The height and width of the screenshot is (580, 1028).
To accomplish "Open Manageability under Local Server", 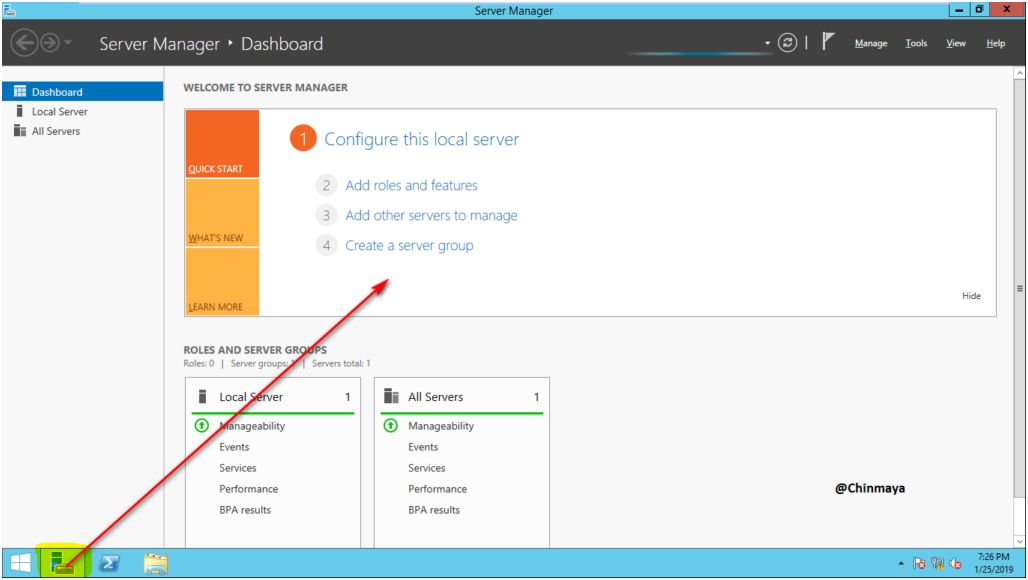I will pos(252,426).
